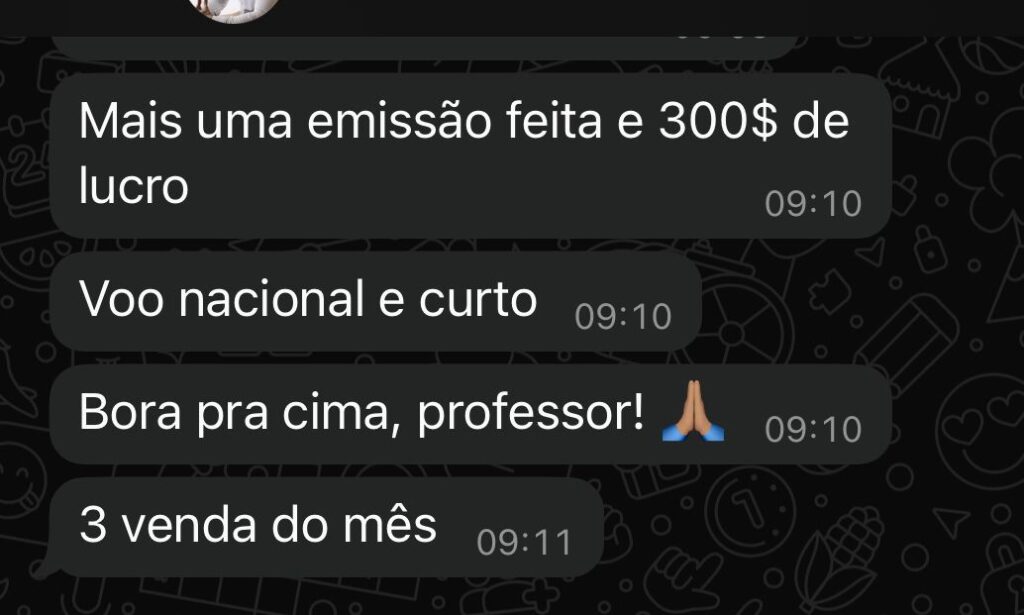
Task: Click the word "lucro"
Action: (134, 185)
